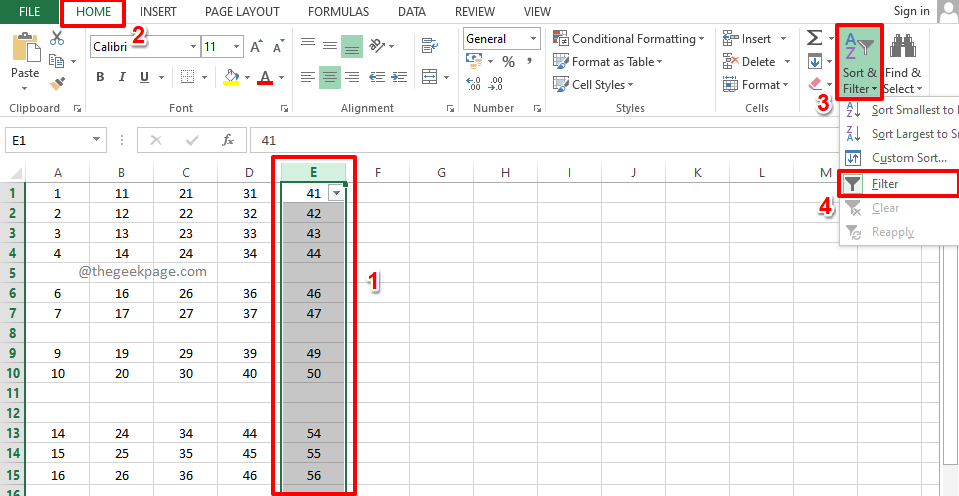Screen dimensions: 959x496
Task: Click the Insert Function fx icon
Action: click(x=228, y=141)
